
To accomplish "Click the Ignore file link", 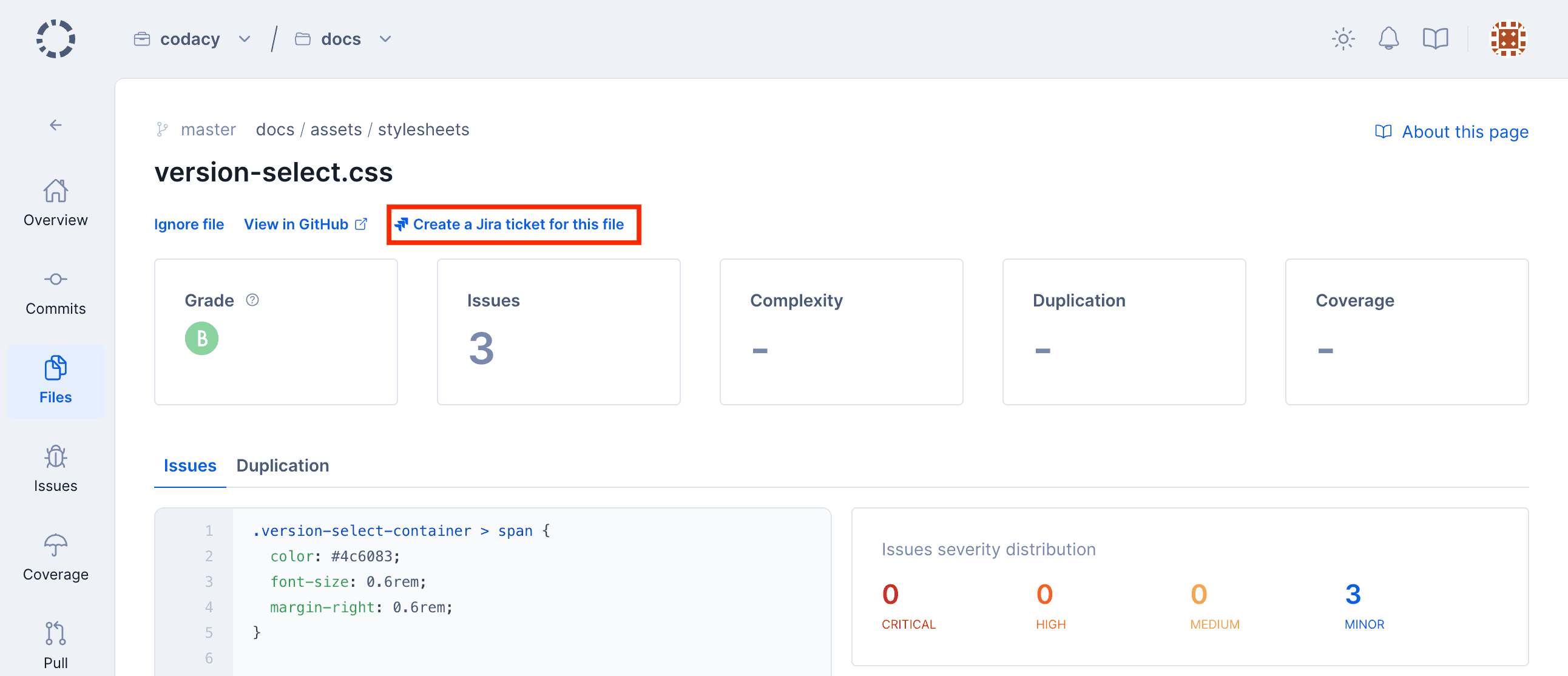I will click(189, 224).
